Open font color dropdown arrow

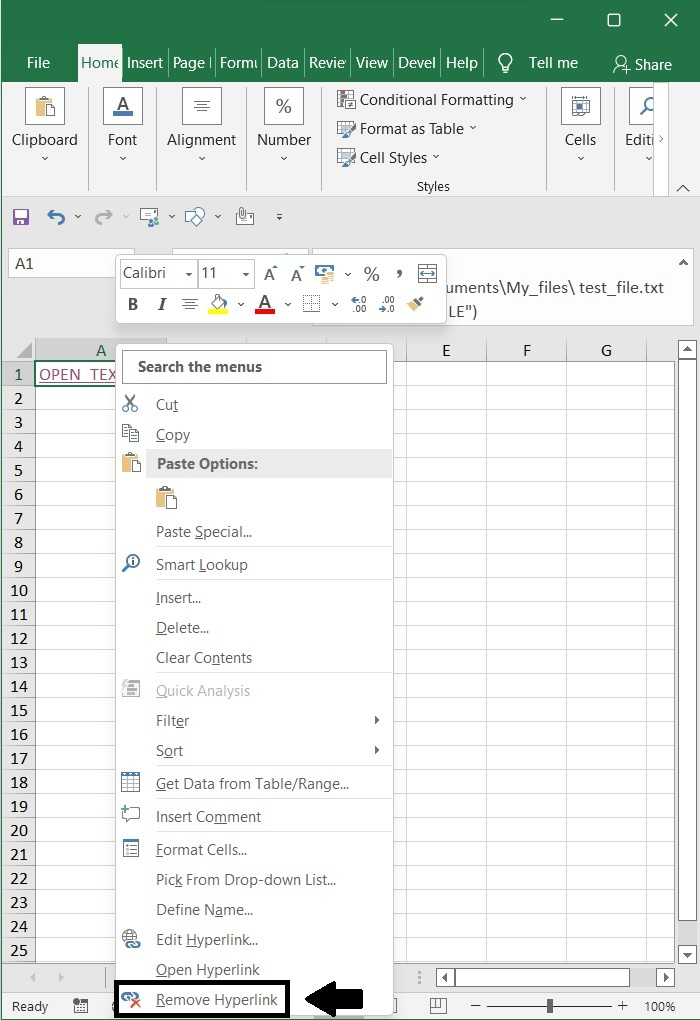[288, 304]
